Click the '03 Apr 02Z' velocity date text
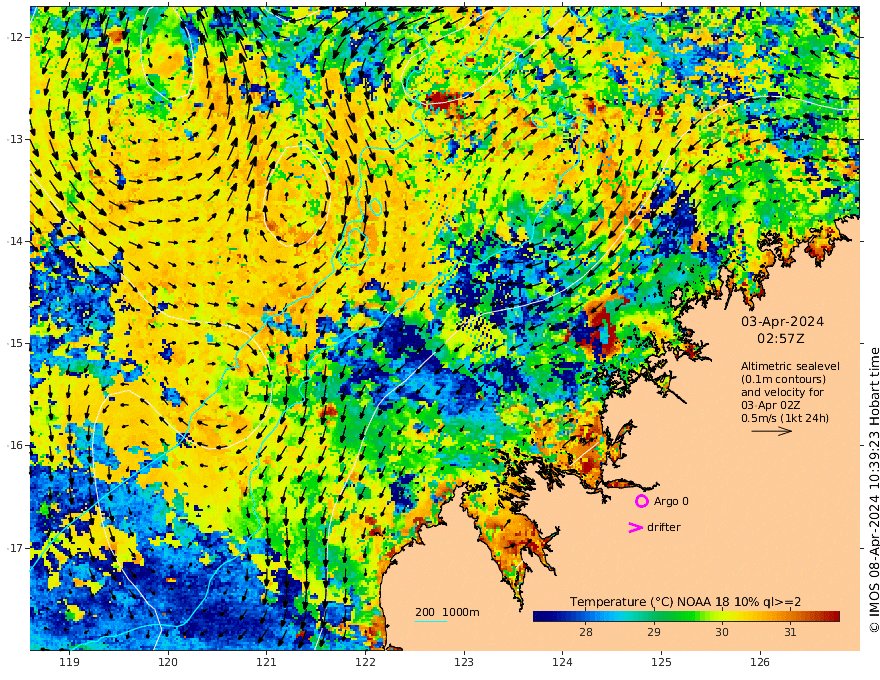 point(771,405)
